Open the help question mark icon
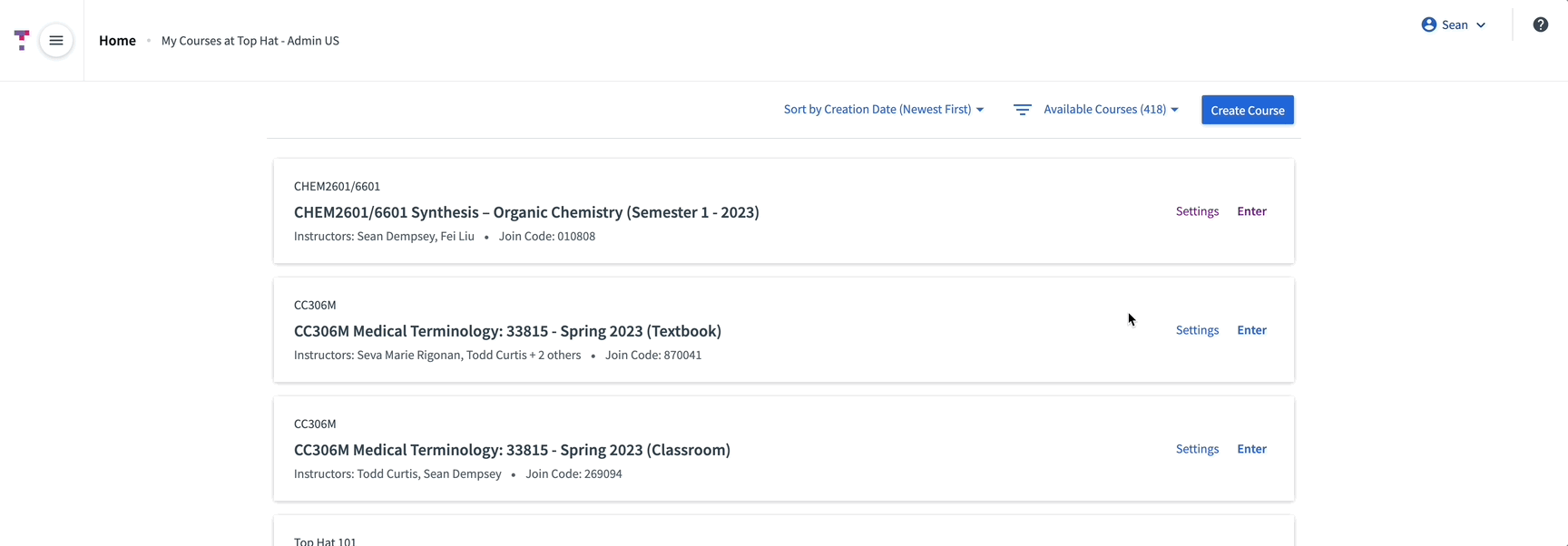This screenshot has height=546, width=1568. coord(1540,24)
